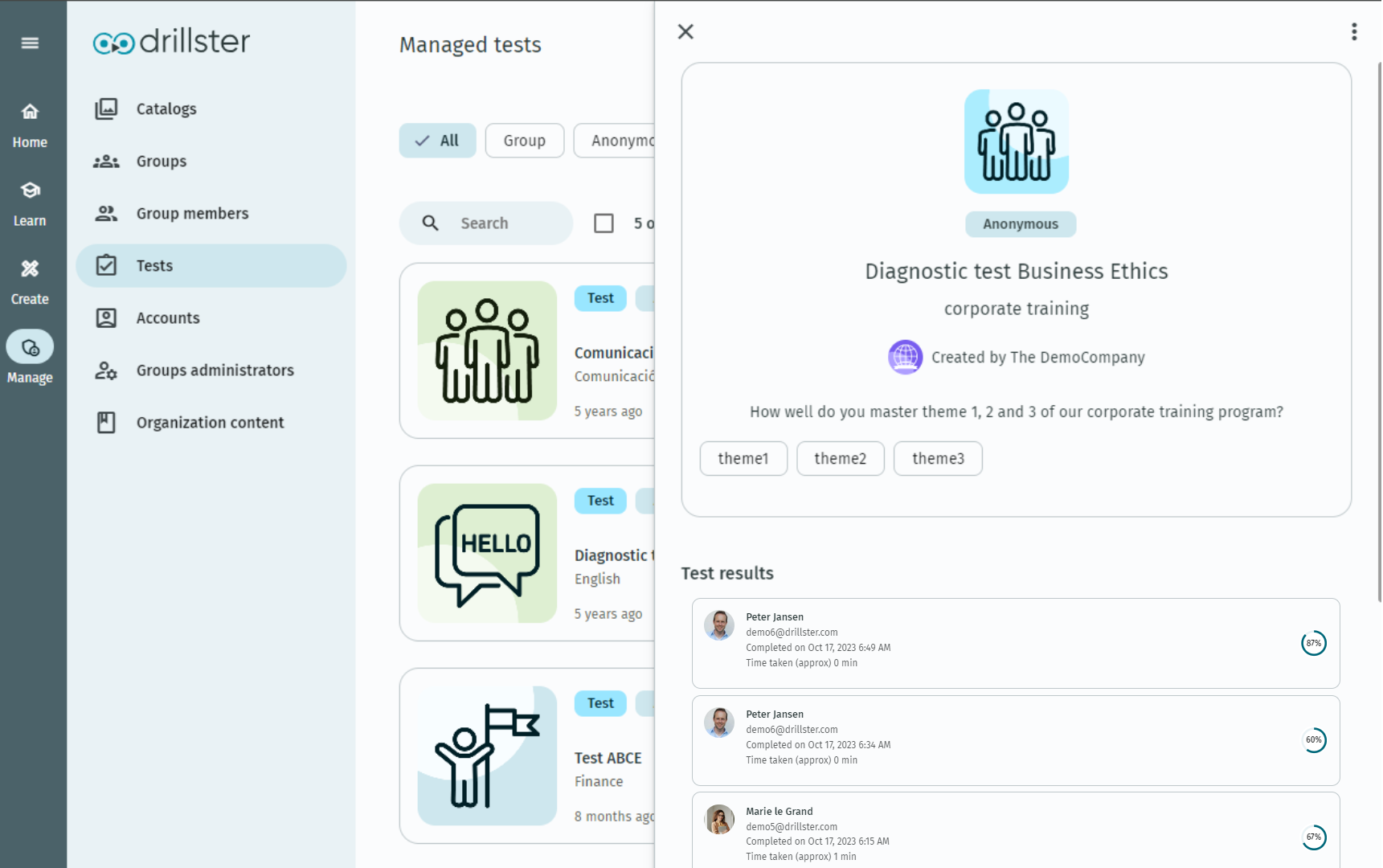This screenshot has height=868, width=1383.
Task: Click the Groups people icon
Action: (x=106, y=161)
